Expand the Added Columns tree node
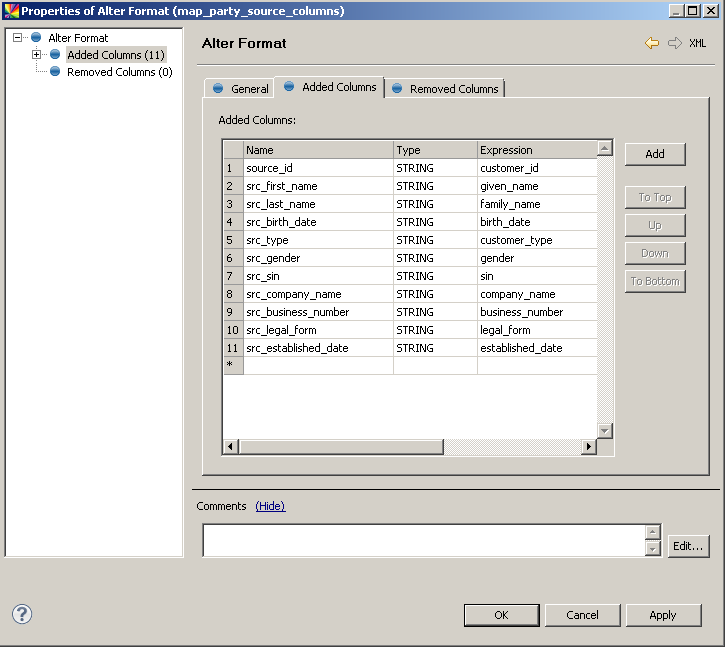This screenshot has width=725, height=647. coord(37,55)
